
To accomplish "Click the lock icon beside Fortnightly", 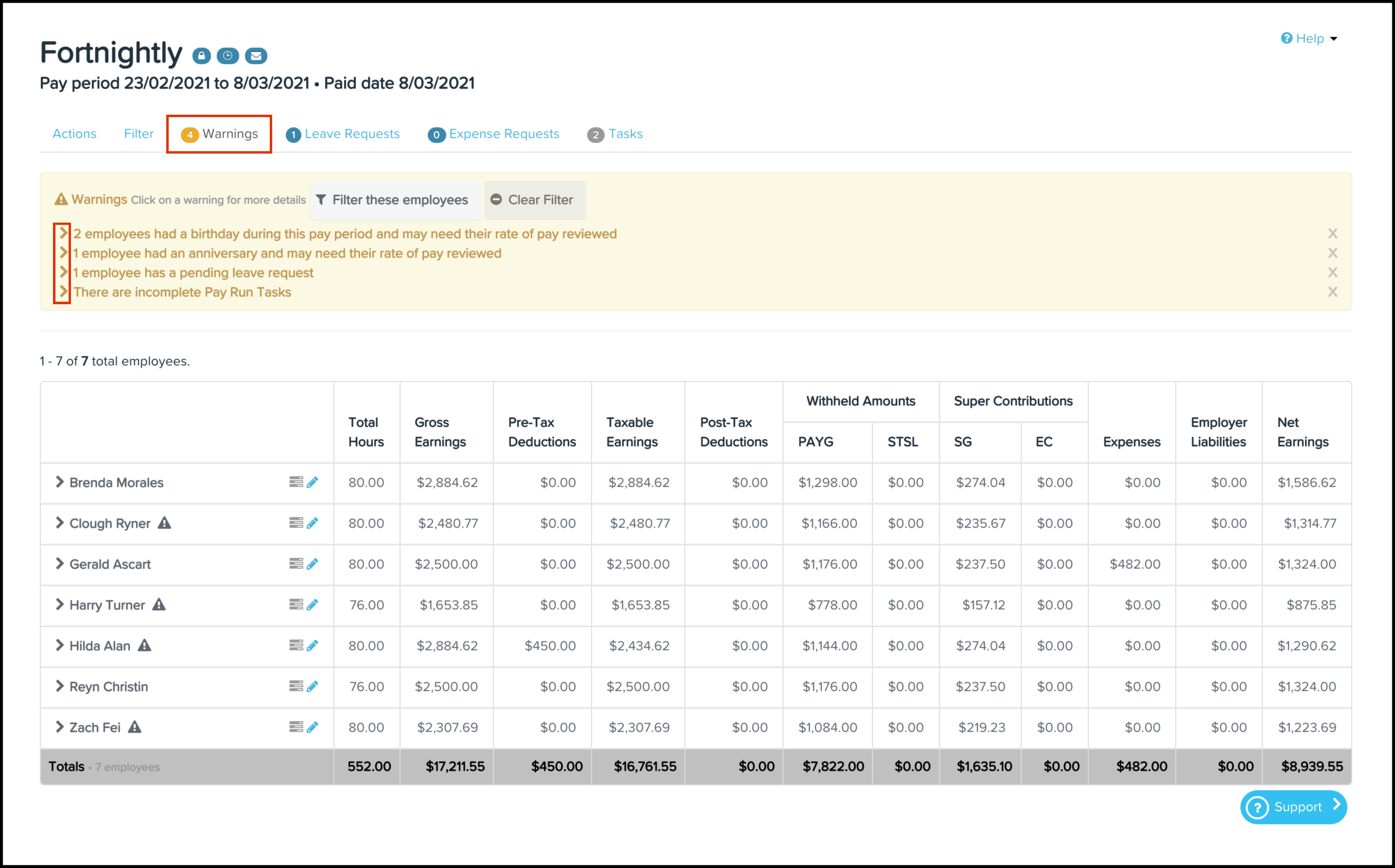I will point(201,56).
